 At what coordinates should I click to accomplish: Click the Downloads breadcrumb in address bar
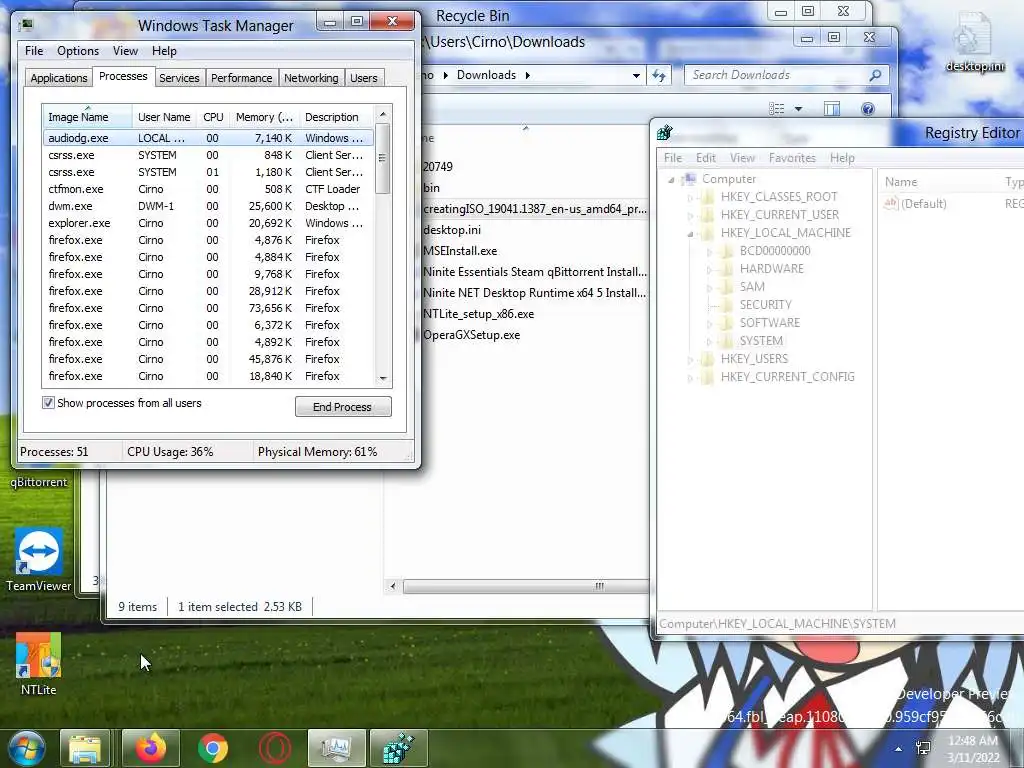click(486, 75)
